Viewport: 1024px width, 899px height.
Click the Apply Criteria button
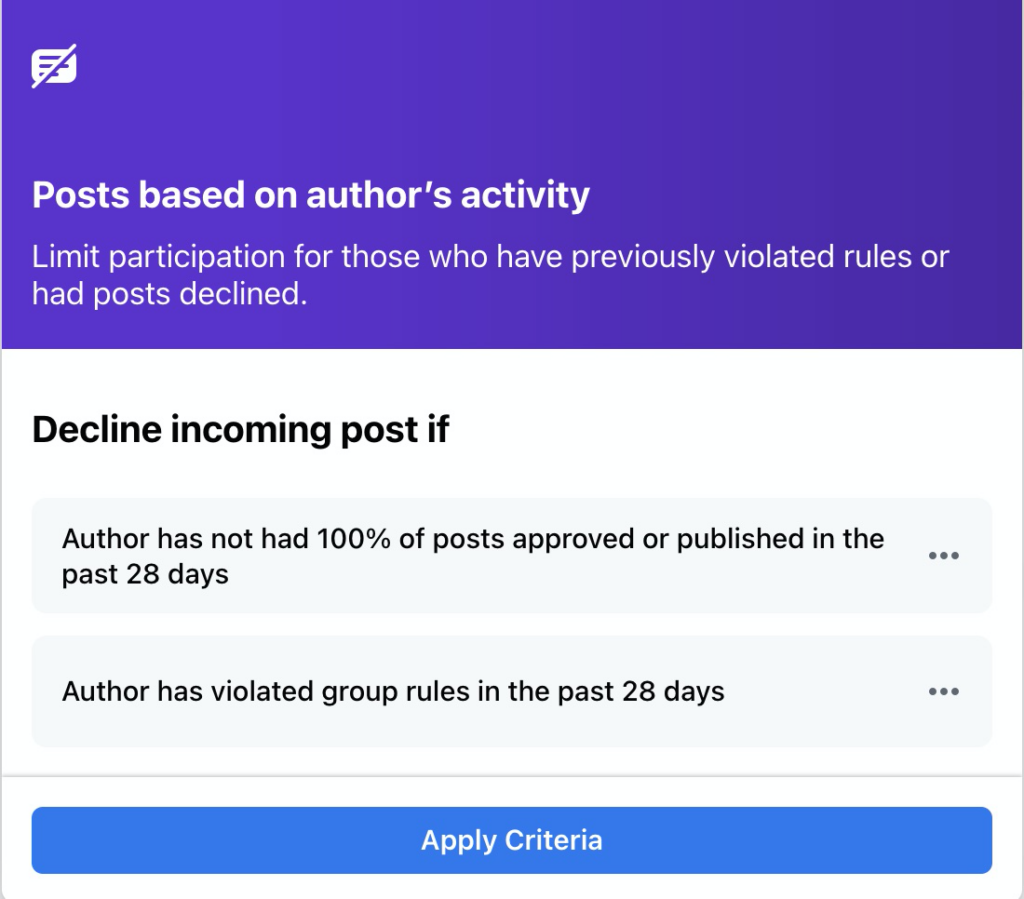(x=512, y=840)
